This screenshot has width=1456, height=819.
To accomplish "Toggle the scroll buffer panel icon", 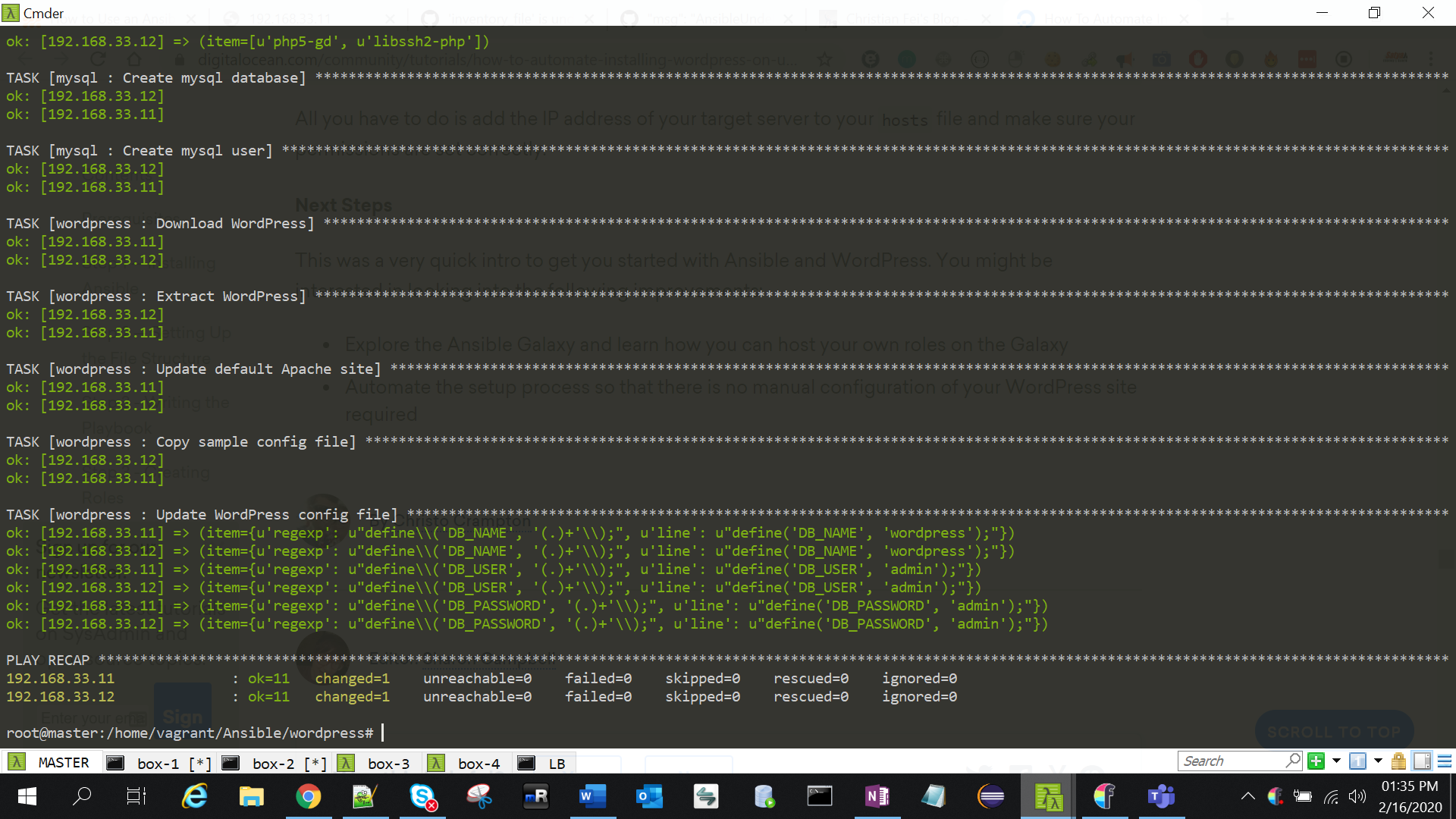I will point(1422,761).
